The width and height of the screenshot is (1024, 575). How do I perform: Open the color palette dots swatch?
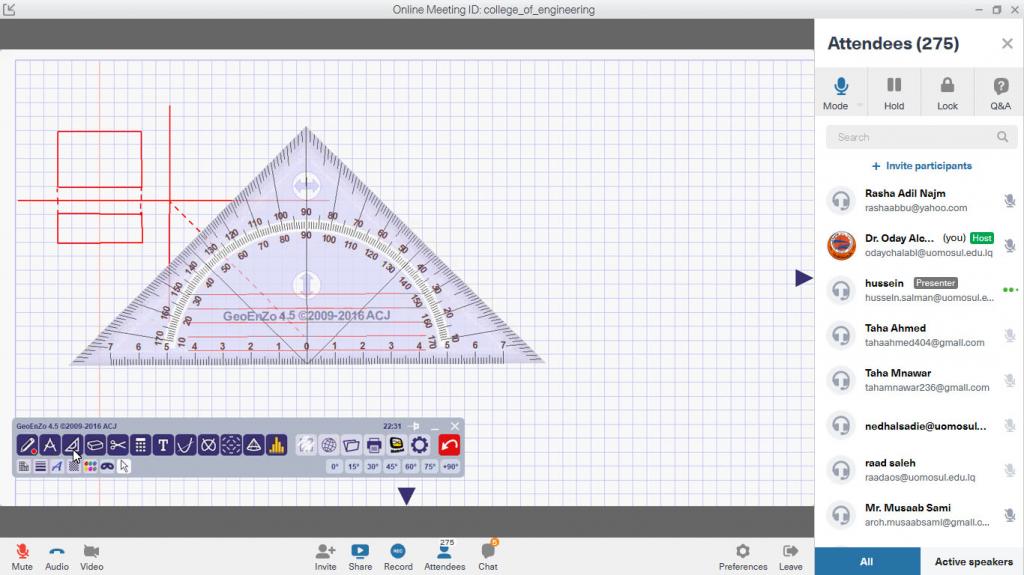91,466
